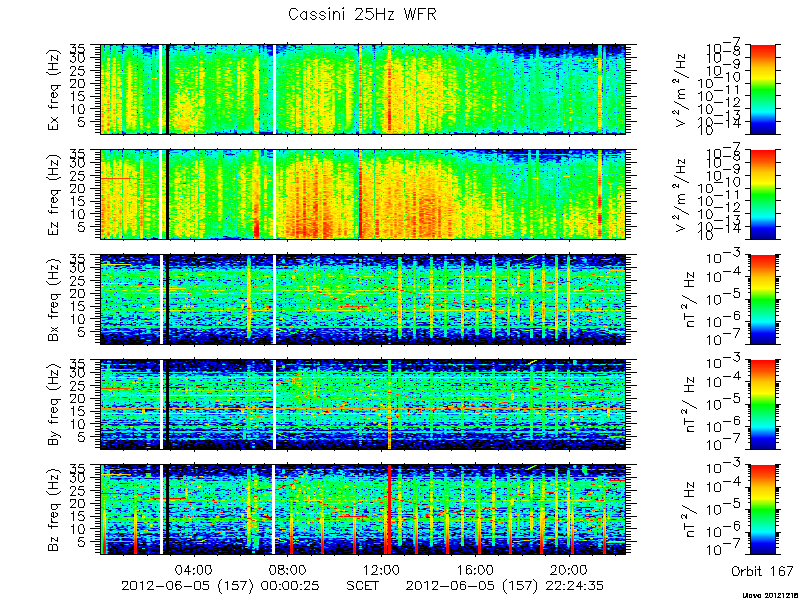Click the 08:00 time axis label

point(287,568)
